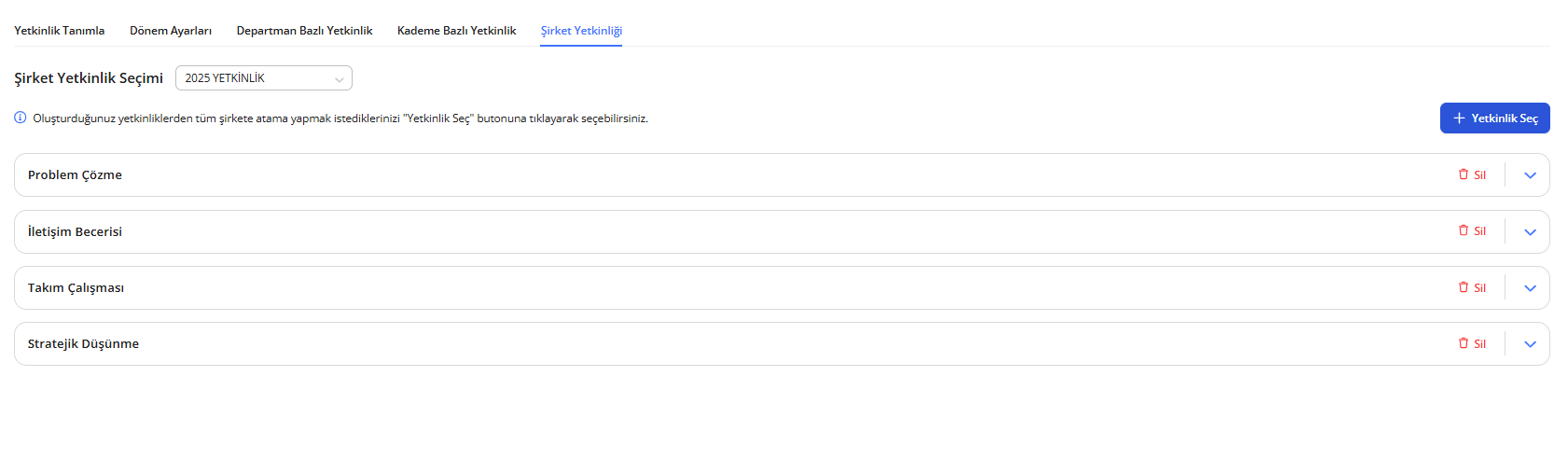The width and height of the screenshot is (1568, 473).
Task: Remove Stratejik Düşünme using Sil icon
Action: 1464,343
